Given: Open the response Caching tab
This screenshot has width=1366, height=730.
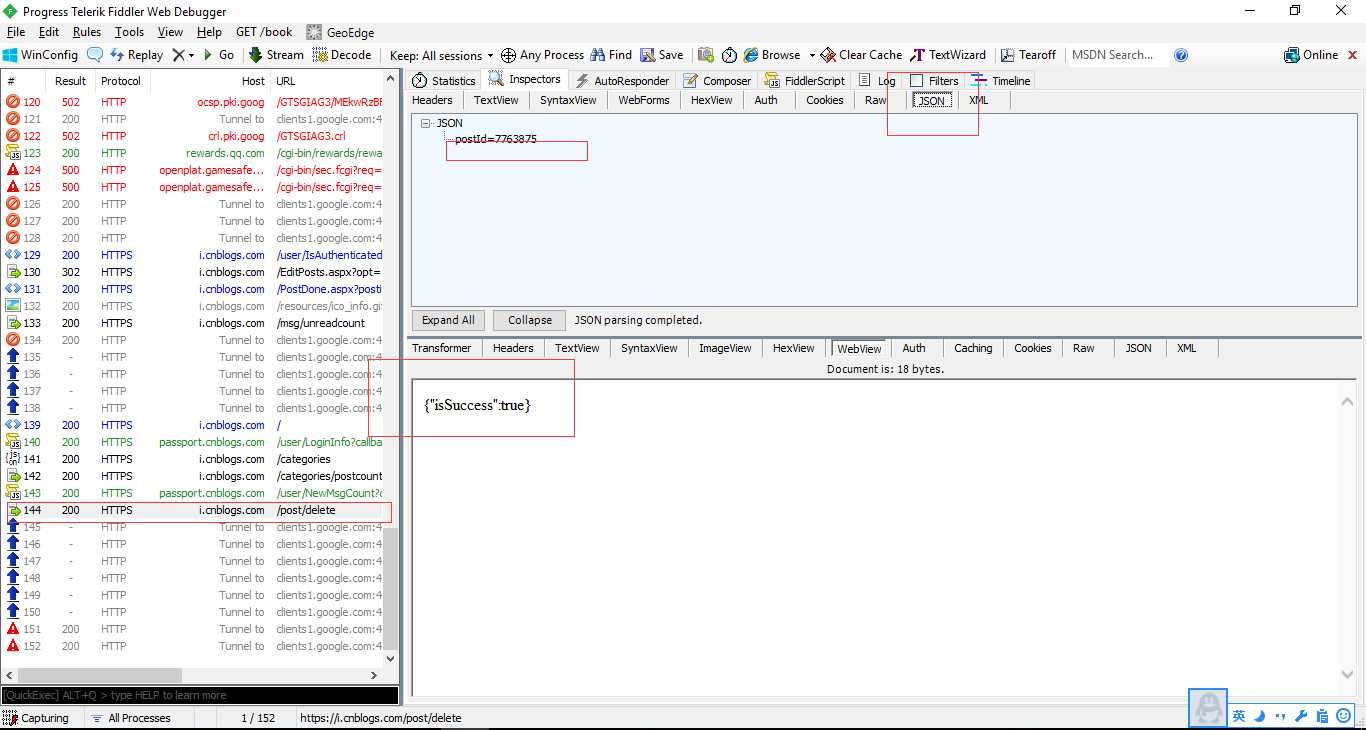Looking at the screenshot, I should 973,348.
